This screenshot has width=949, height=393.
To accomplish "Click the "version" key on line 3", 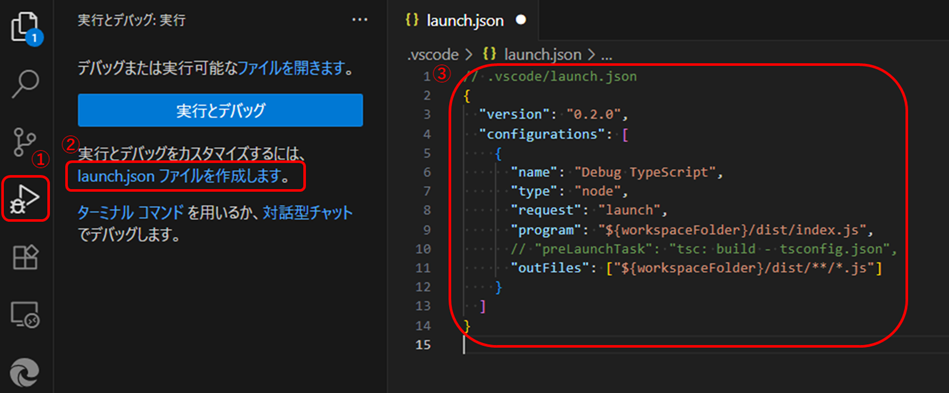I will [514, 114].
